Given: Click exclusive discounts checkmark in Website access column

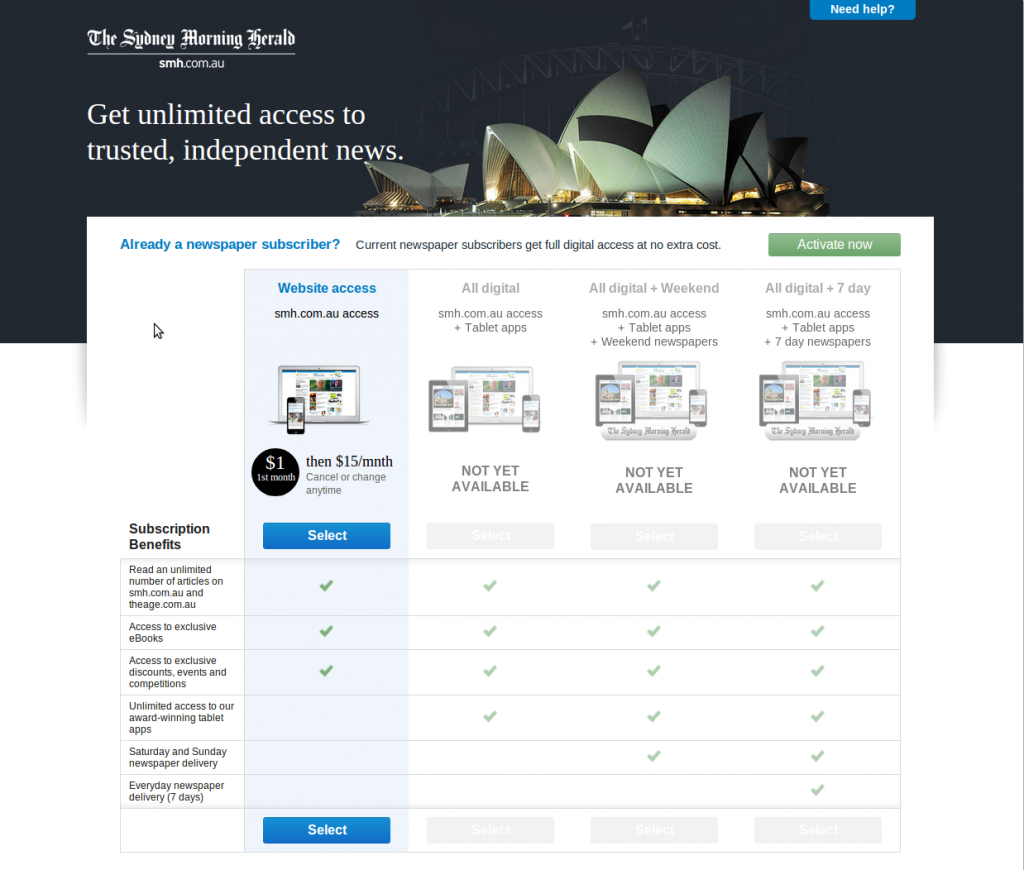Looking at the screenshot, I should click(327, 671).
